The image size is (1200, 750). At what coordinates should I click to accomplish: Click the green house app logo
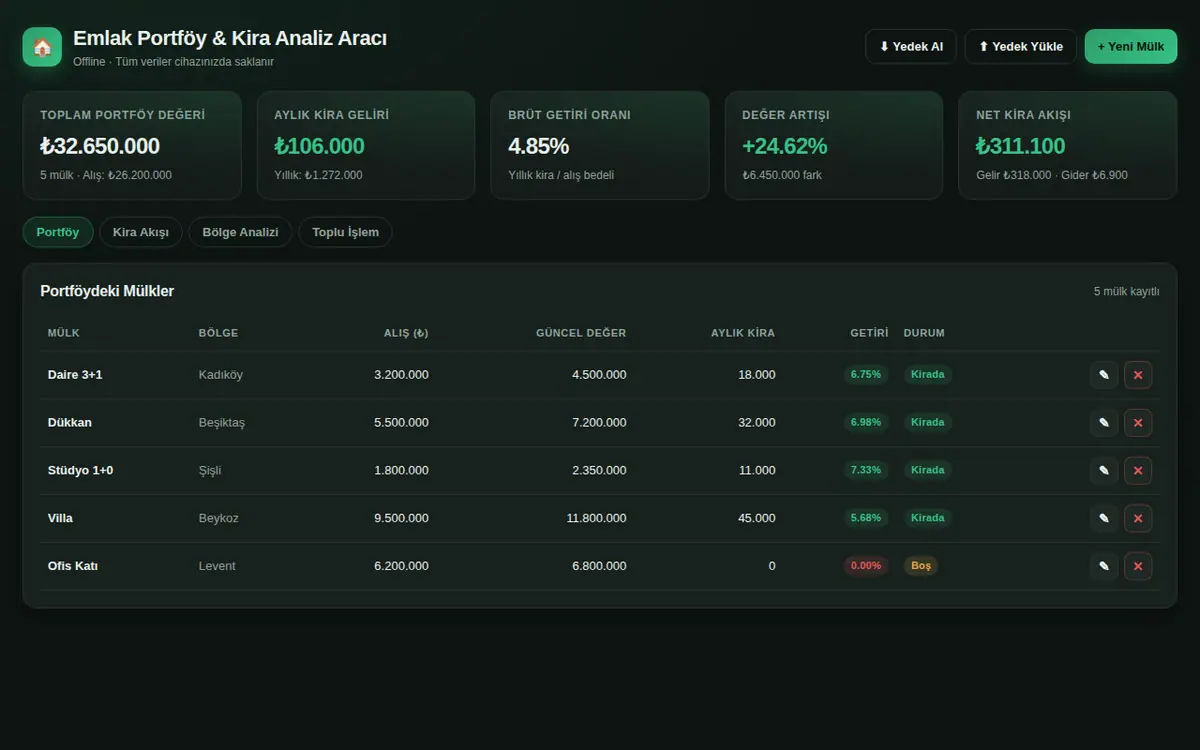[42, 47]
